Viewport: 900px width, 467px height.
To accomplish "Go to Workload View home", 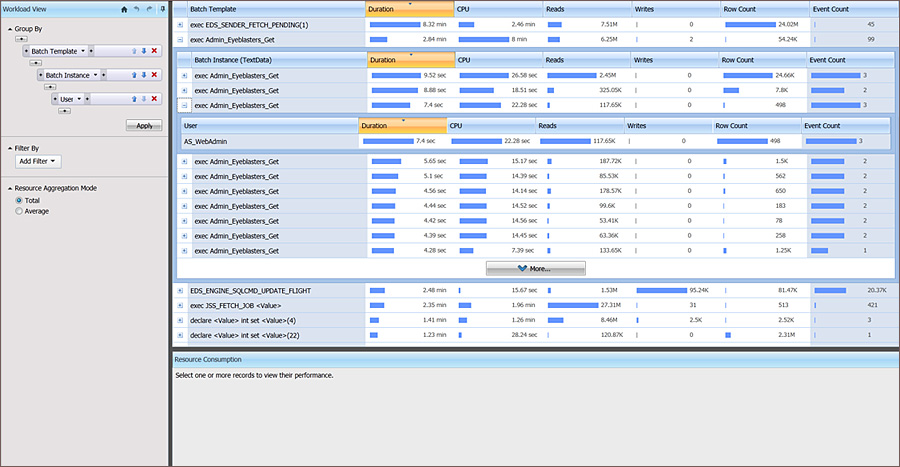I will (124, 9).
